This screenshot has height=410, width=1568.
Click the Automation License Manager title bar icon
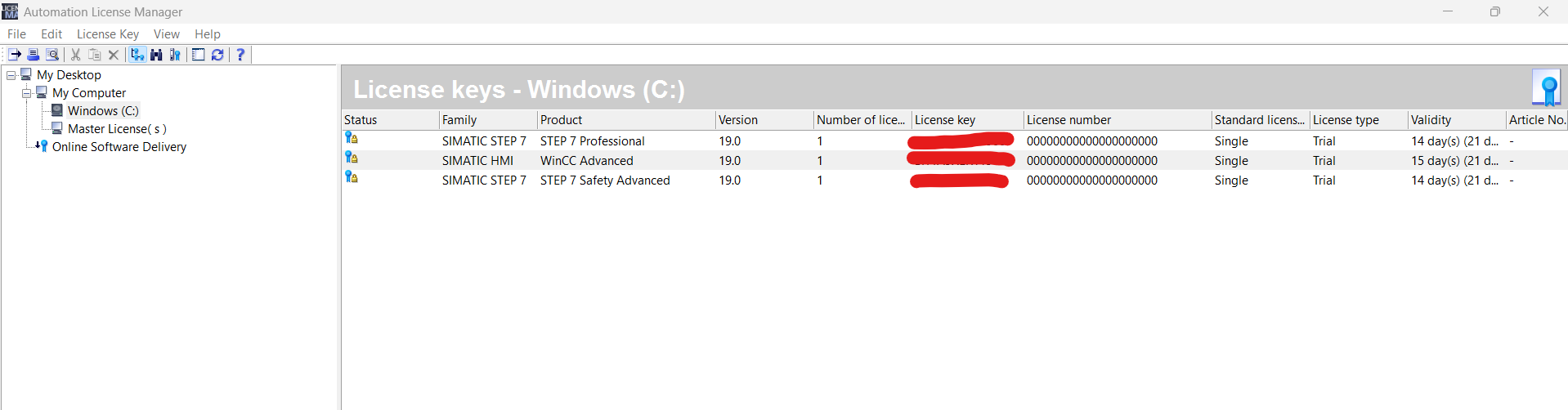tap(10, 11)
